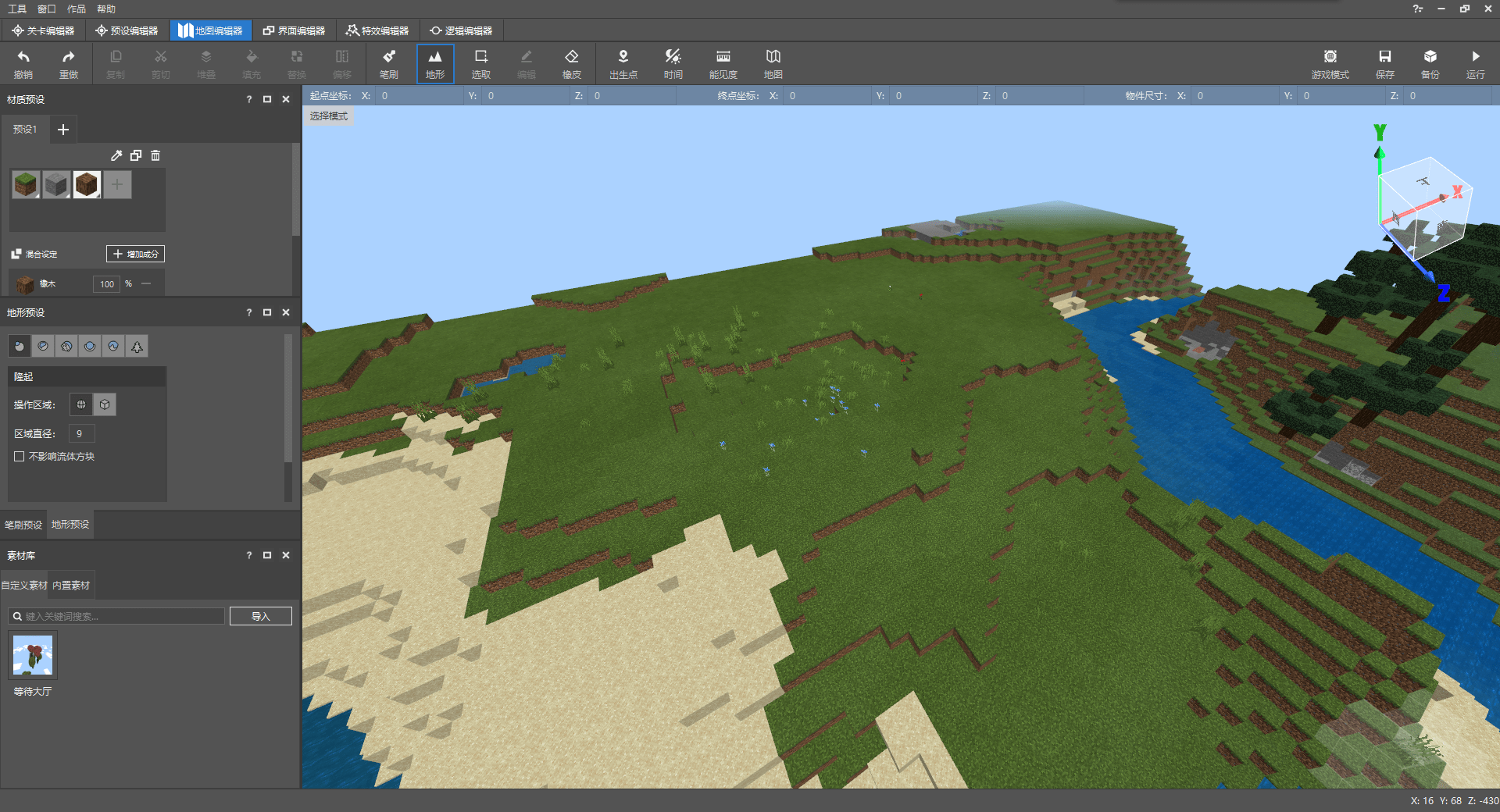Maximize the 素材库 panel
Viewport: 1500px width, 812px height.
point(267,555)
